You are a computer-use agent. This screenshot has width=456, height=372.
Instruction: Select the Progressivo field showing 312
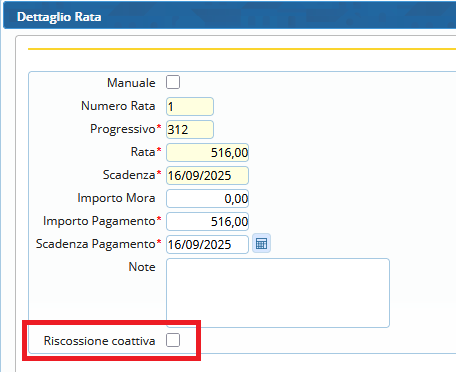click(190, 129)
